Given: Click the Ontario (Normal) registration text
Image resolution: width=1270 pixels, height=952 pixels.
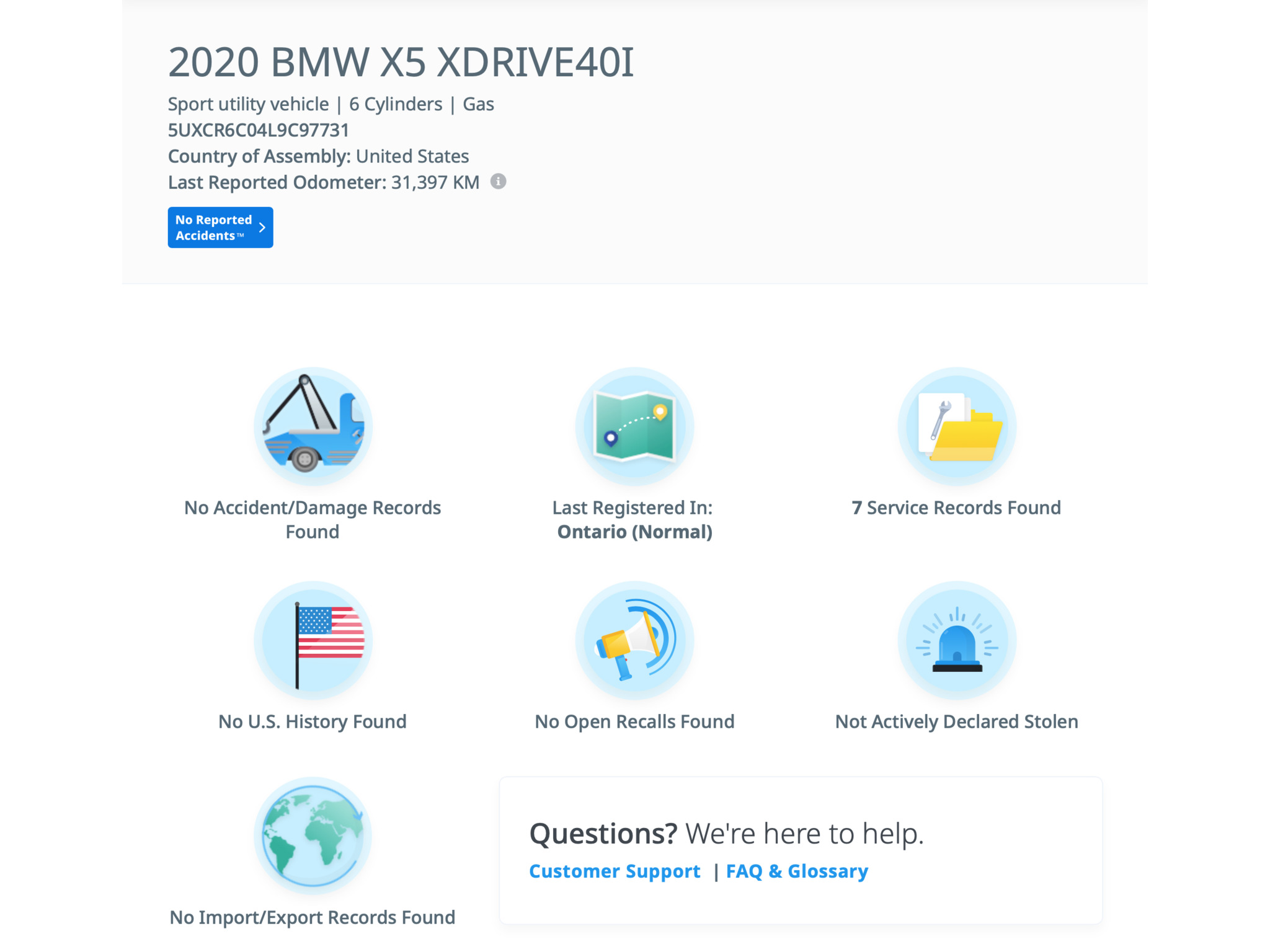Looking at the screenshot, I should tap(634, 532).
